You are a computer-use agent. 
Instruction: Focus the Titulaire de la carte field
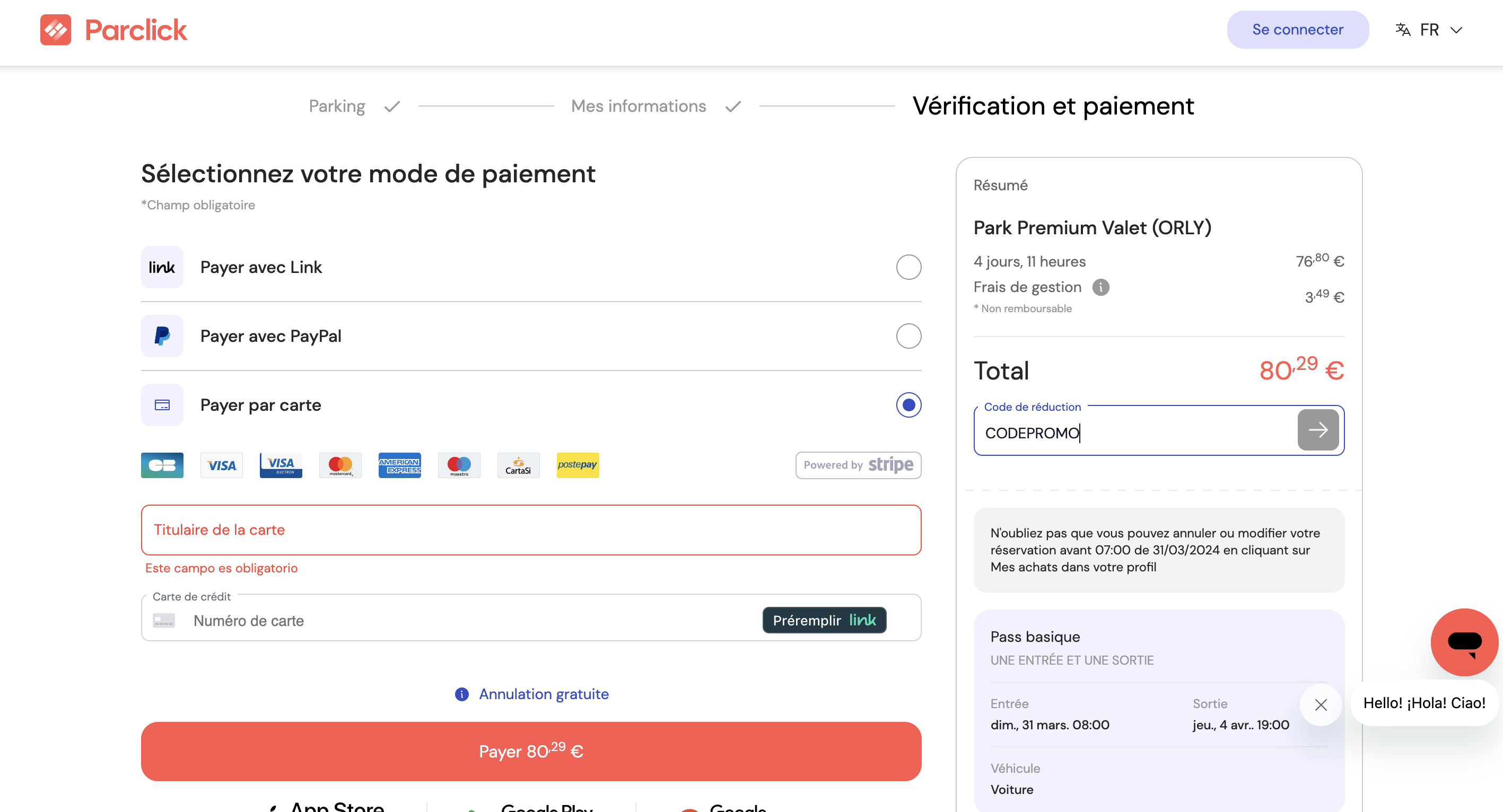coord(531,530)
